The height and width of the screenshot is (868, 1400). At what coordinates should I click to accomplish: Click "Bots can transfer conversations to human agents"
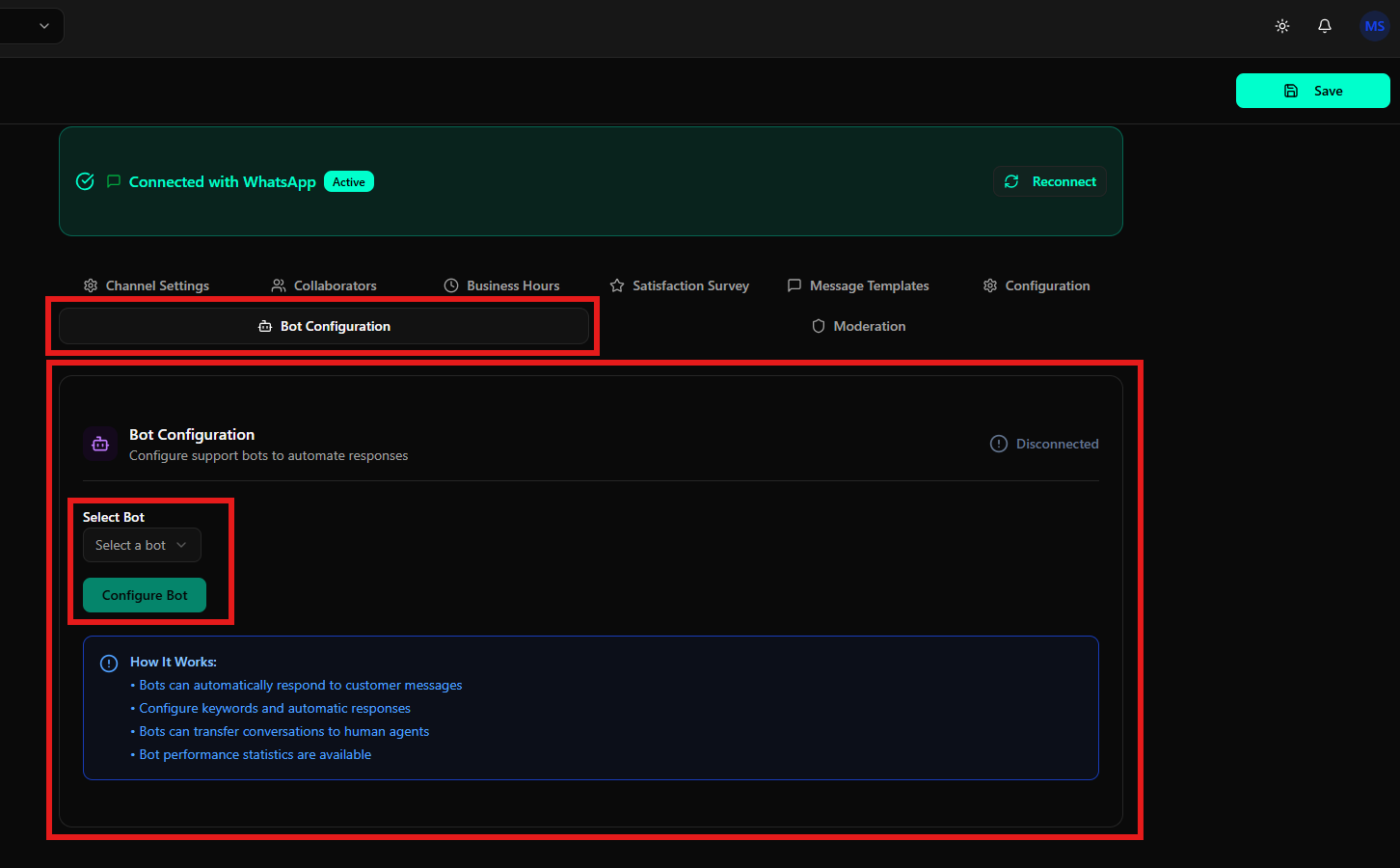284,731
